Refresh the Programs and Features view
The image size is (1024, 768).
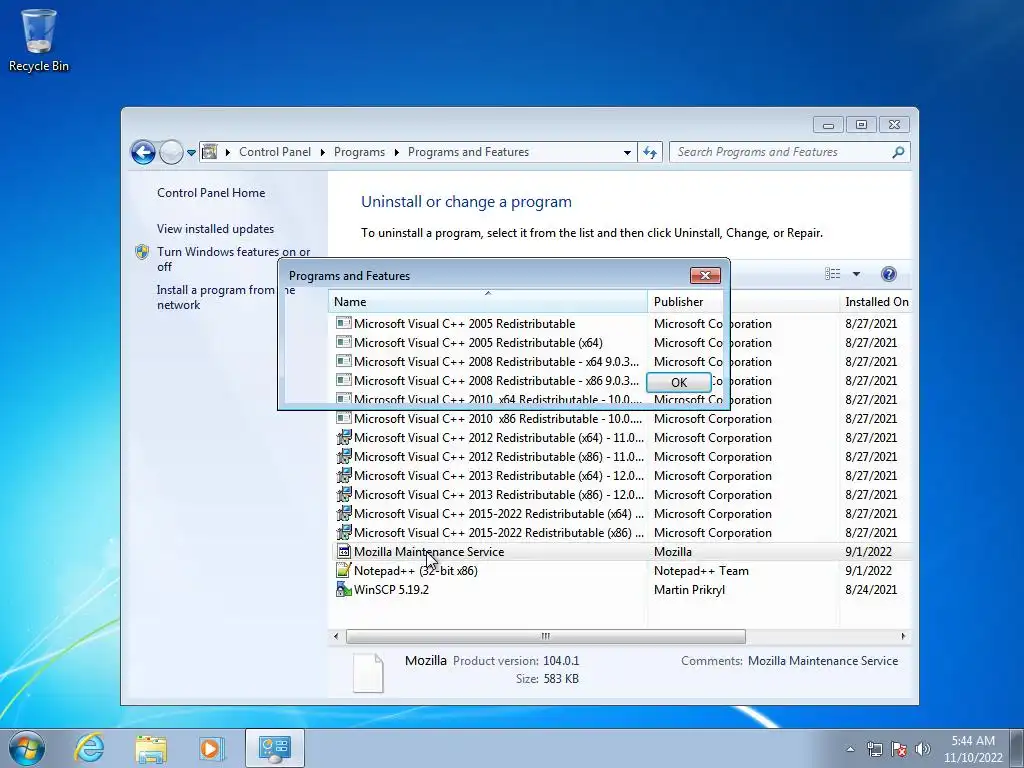(x=650, y=152)
